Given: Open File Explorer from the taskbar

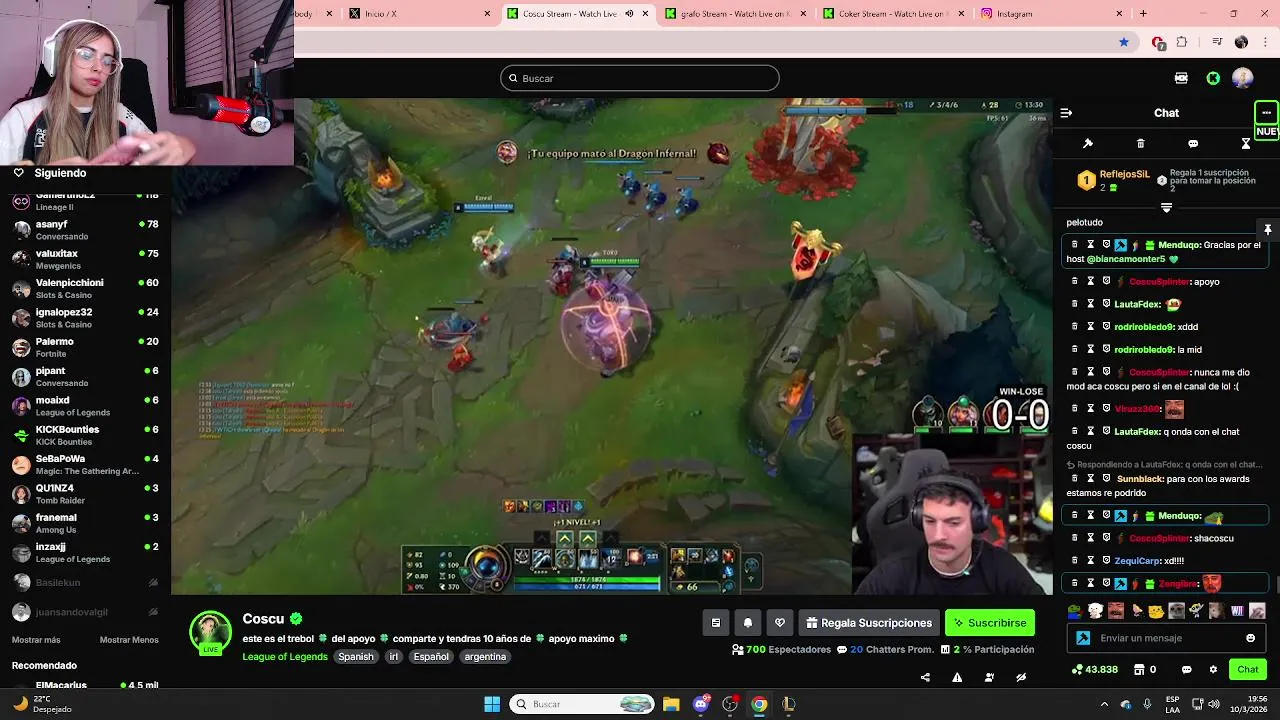Looking at the screenshot, I should coord(671,704).
